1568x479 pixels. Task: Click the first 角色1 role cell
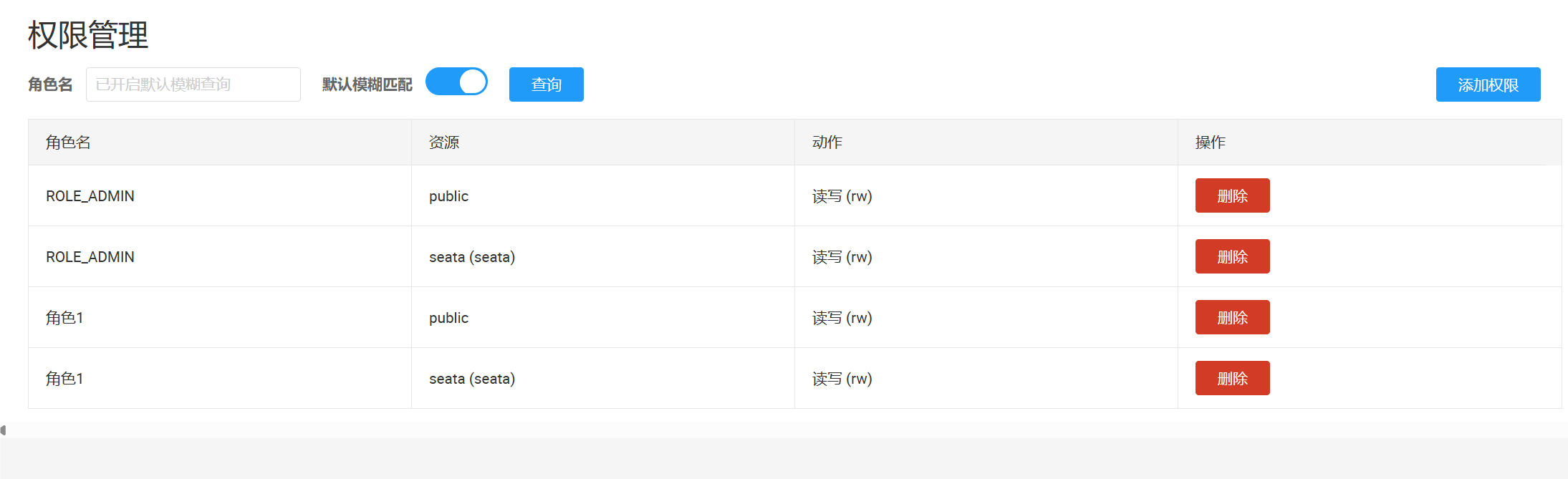coord(64,318)
